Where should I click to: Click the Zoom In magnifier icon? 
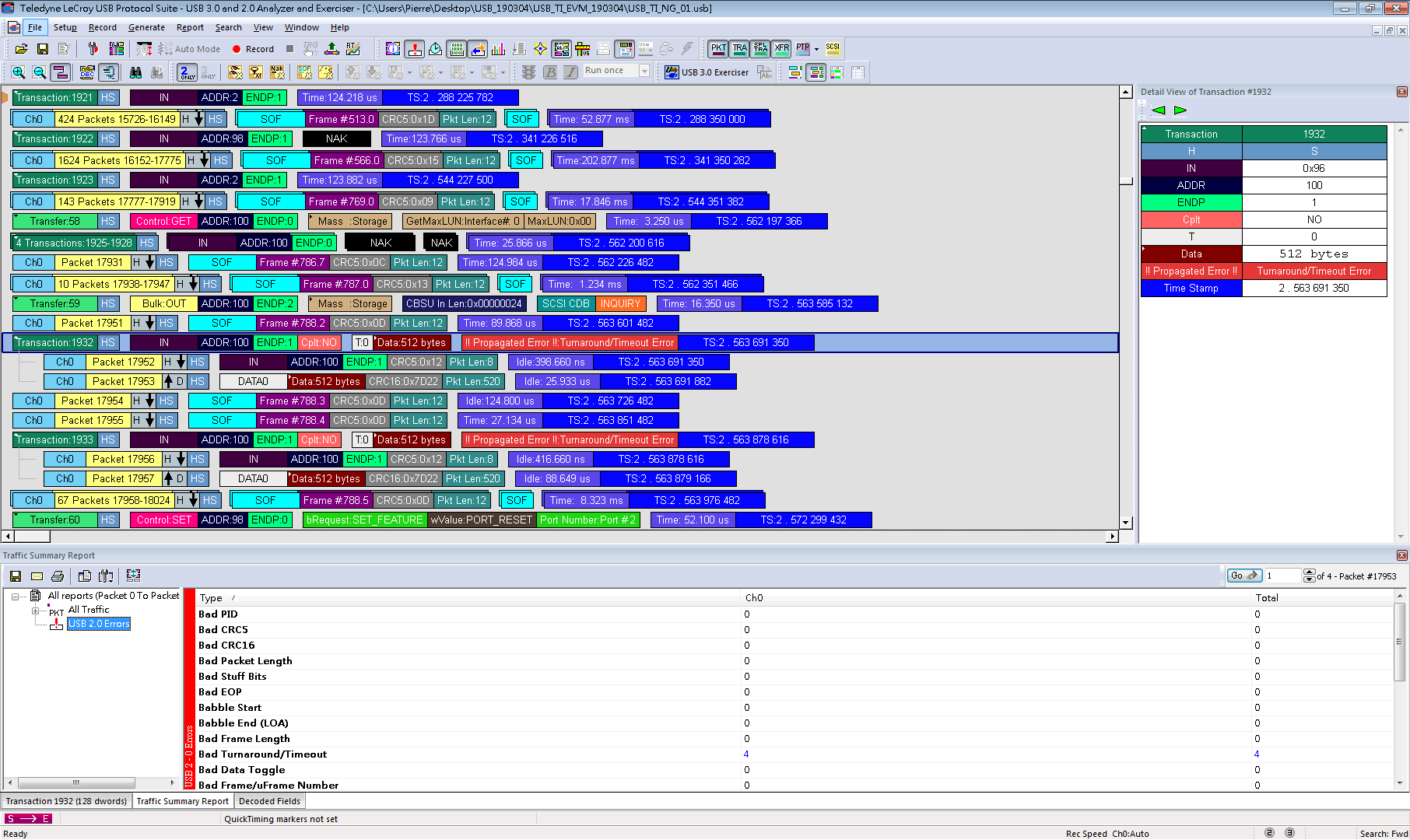click(19, 72)
